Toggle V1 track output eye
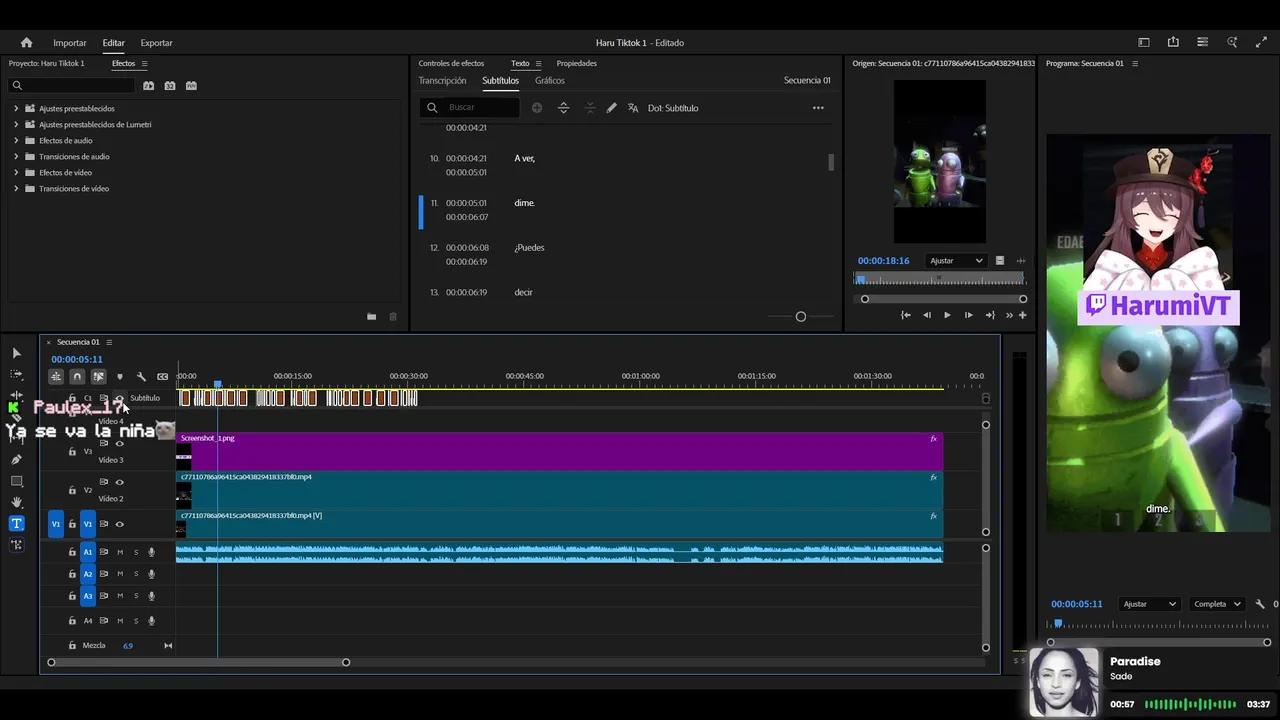 pyautogui.click(x=120, y=524)
